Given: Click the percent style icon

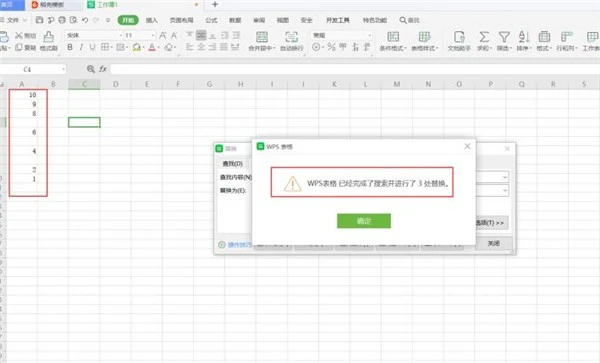Looking at the screenshot, I should pos(331,47).
